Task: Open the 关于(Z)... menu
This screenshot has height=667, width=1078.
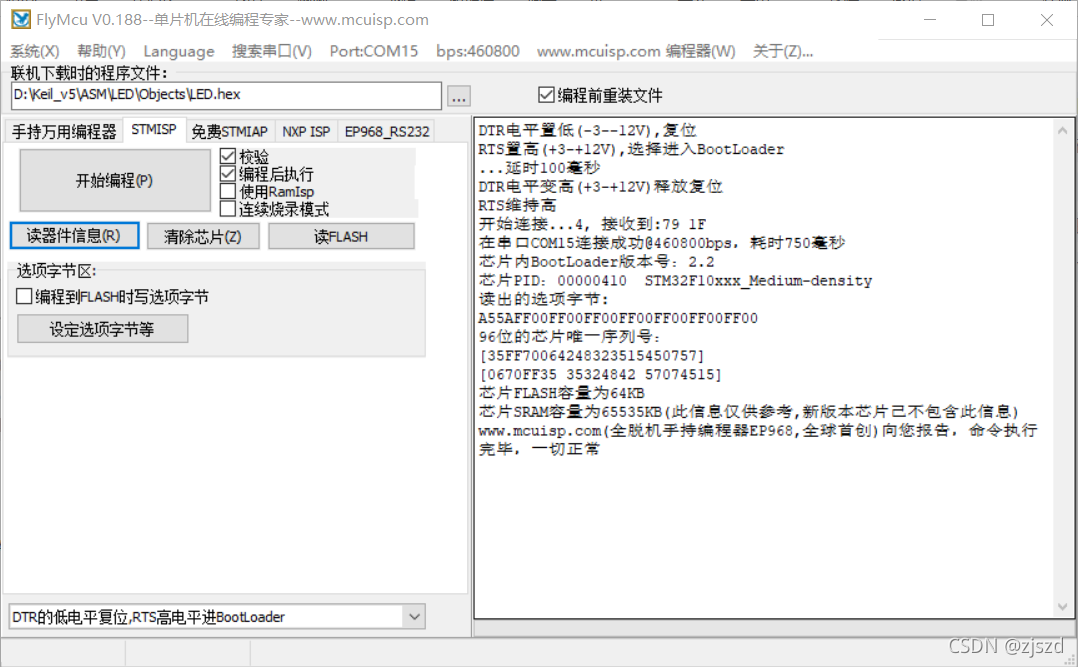Action: pyautogui.click(x=782, y=52)
